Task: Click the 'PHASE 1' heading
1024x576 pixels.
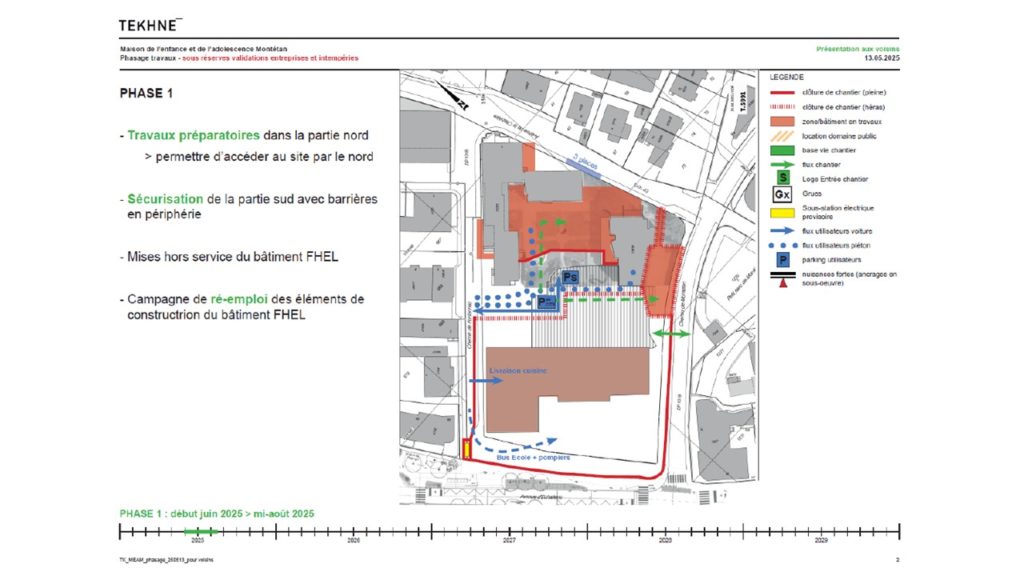Action: coord(146,93)
